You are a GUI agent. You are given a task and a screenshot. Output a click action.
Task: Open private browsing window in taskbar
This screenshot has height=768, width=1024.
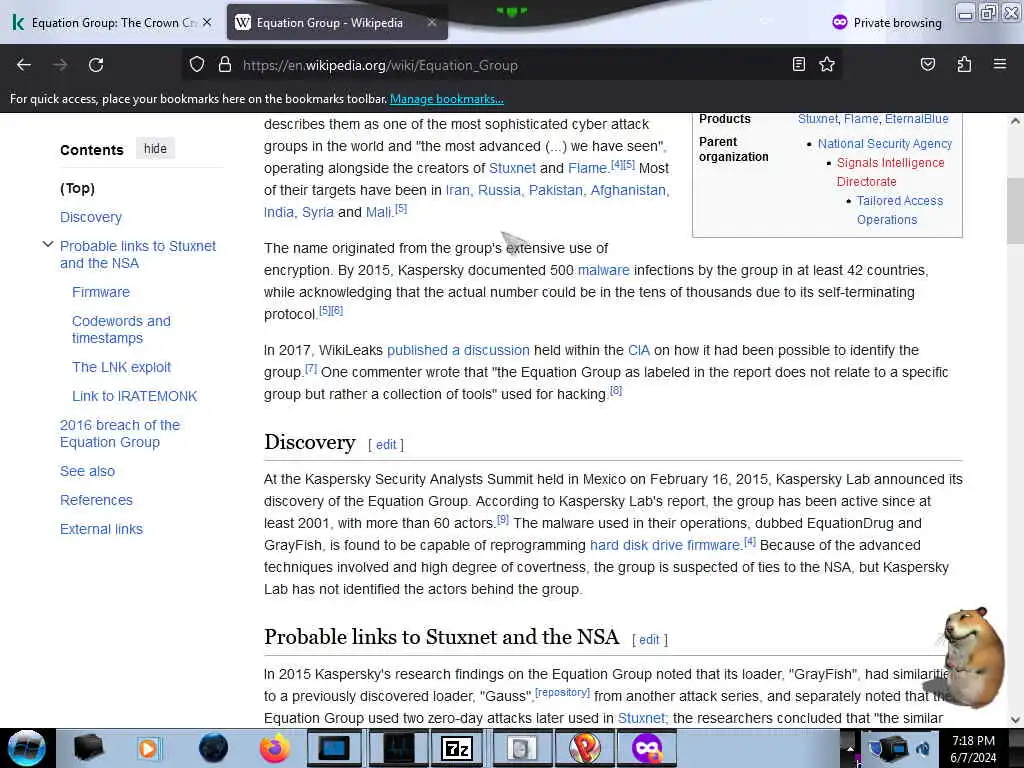pos(647,748)
